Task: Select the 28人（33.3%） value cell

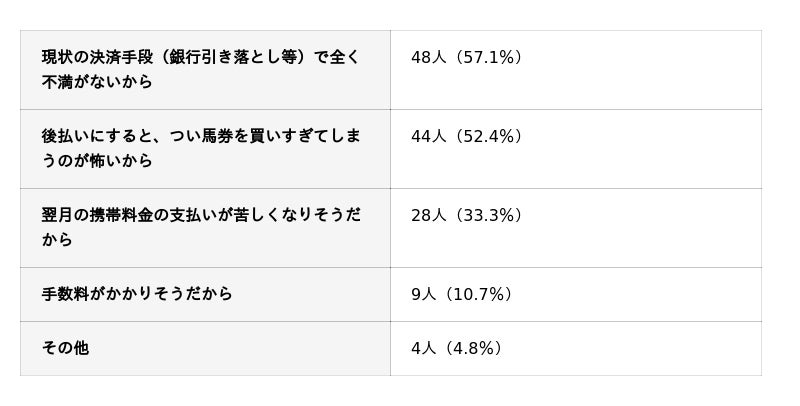Action: (x=576, y=228)
